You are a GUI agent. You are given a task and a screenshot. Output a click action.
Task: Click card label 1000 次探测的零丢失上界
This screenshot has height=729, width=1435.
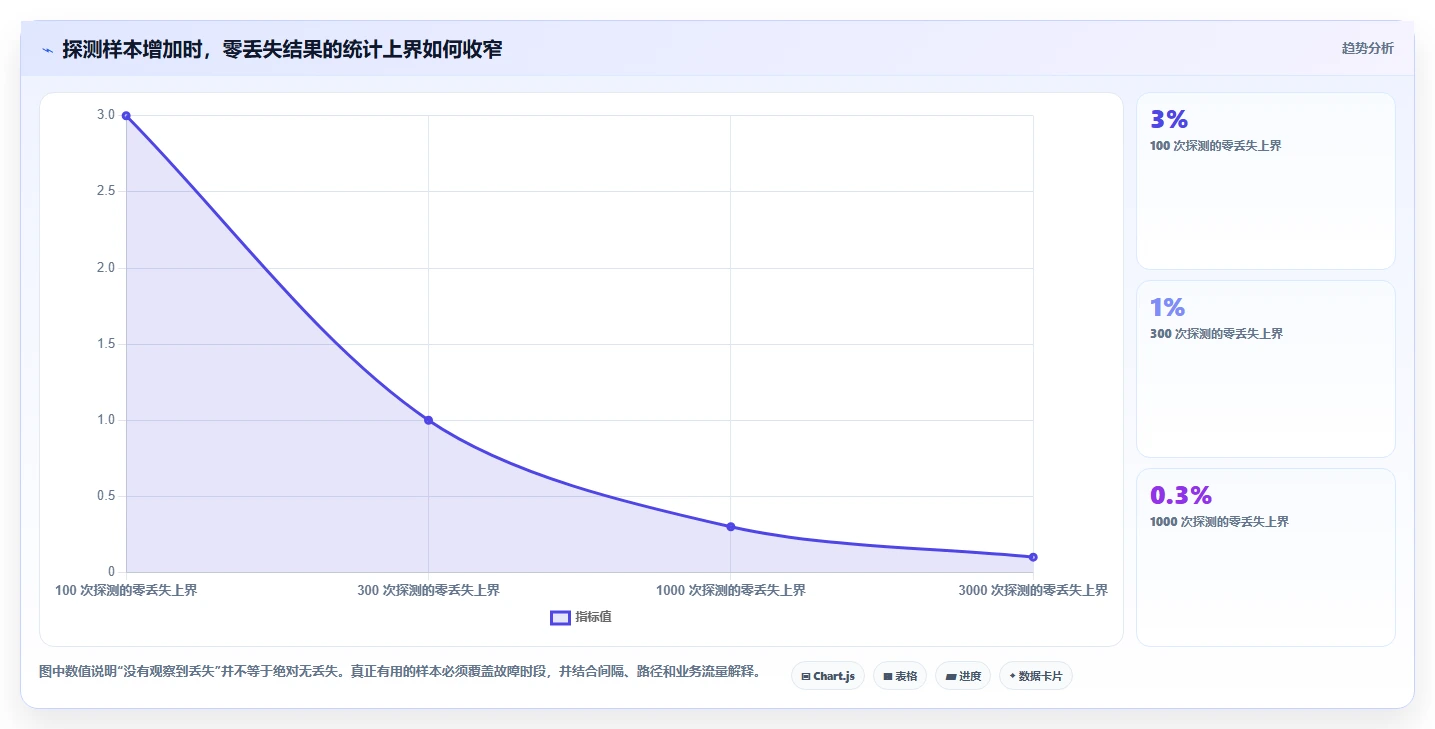[1220, 522]
